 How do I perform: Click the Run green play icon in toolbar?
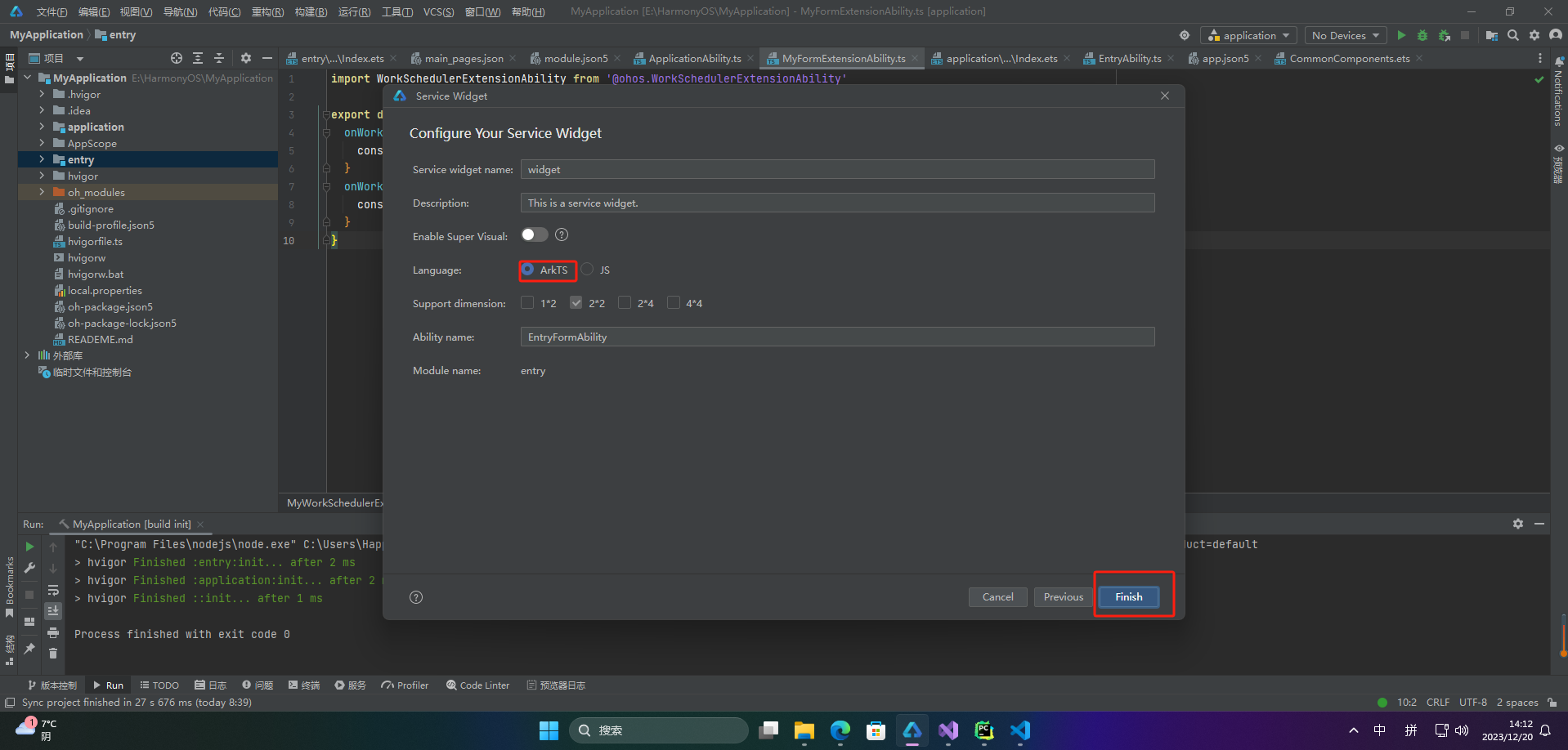coord(1401,35)
